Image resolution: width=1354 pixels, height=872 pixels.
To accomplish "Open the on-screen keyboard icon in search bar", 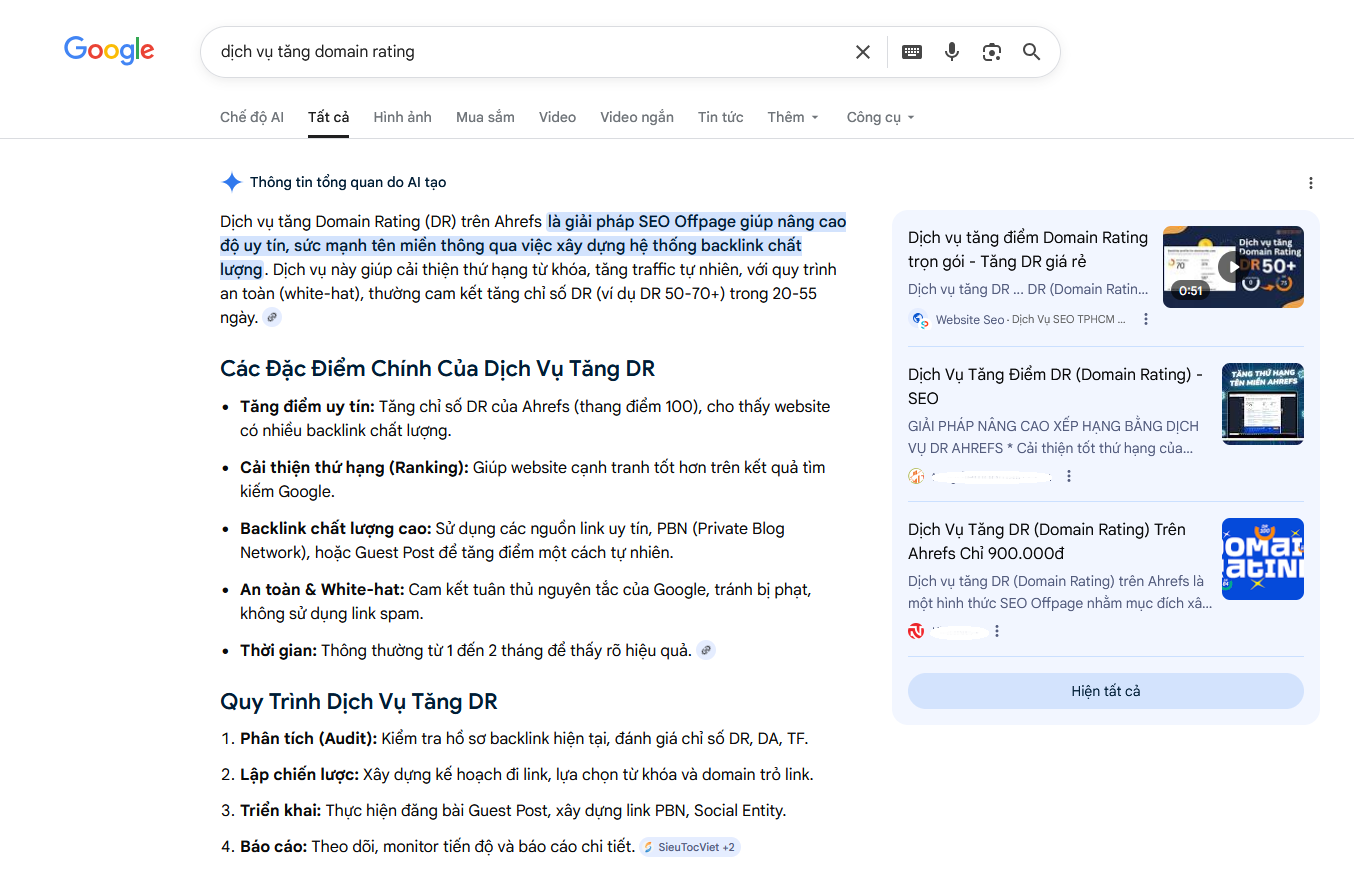I will 911,51.
